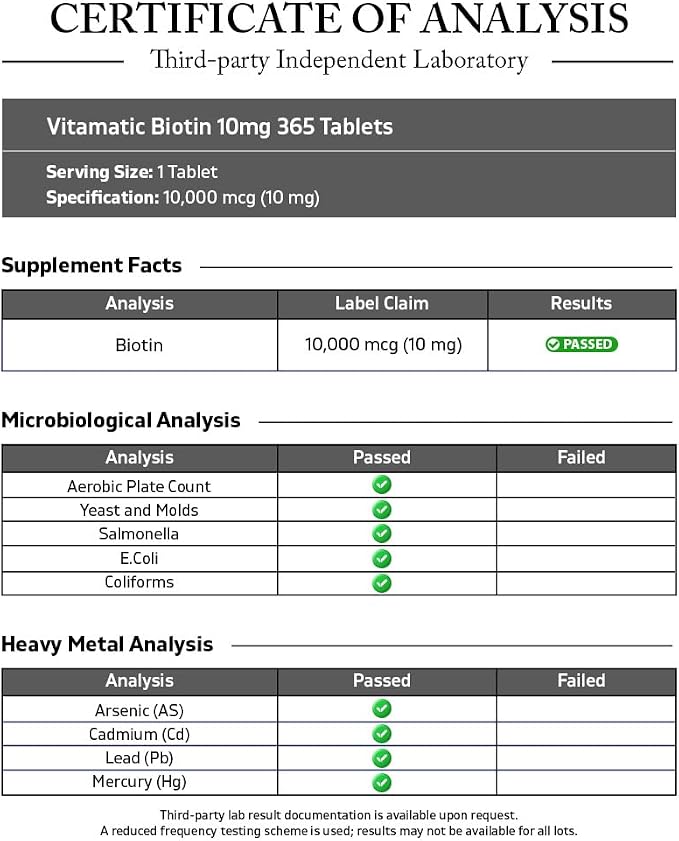This screenshot has width=679, height=841.
Task: Click the Arsenic (AS) passed checkmark
Action: coord(382,709)
